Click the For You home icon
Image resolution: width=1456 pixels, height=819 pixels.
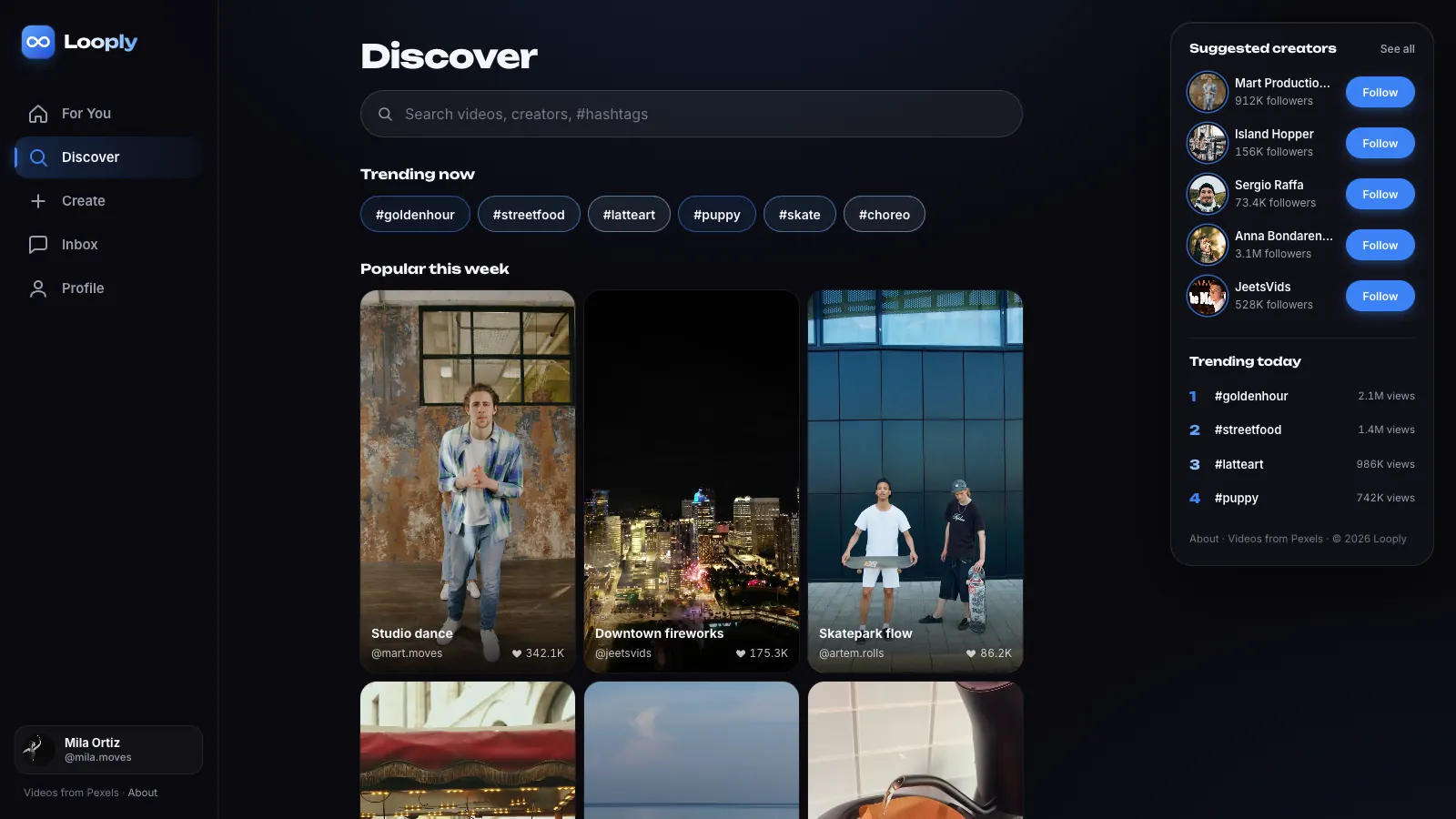[38, 114]
